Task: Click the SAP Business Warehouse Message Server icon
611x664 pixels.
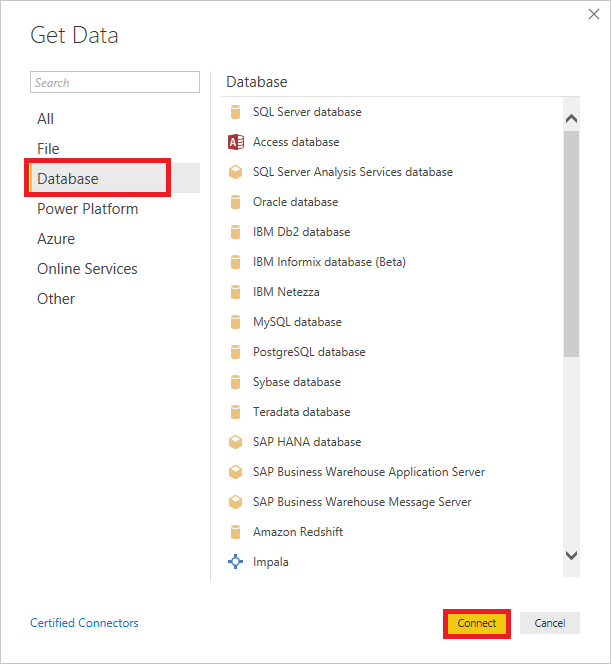Action: point(235,502)
